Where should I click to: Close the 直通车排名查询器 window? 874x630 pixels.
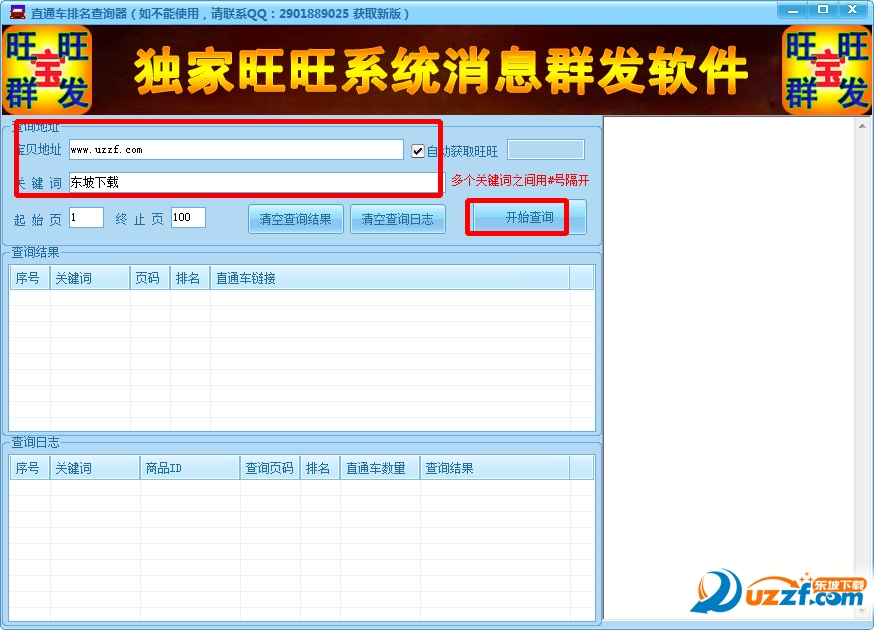[x=853, y=9]
